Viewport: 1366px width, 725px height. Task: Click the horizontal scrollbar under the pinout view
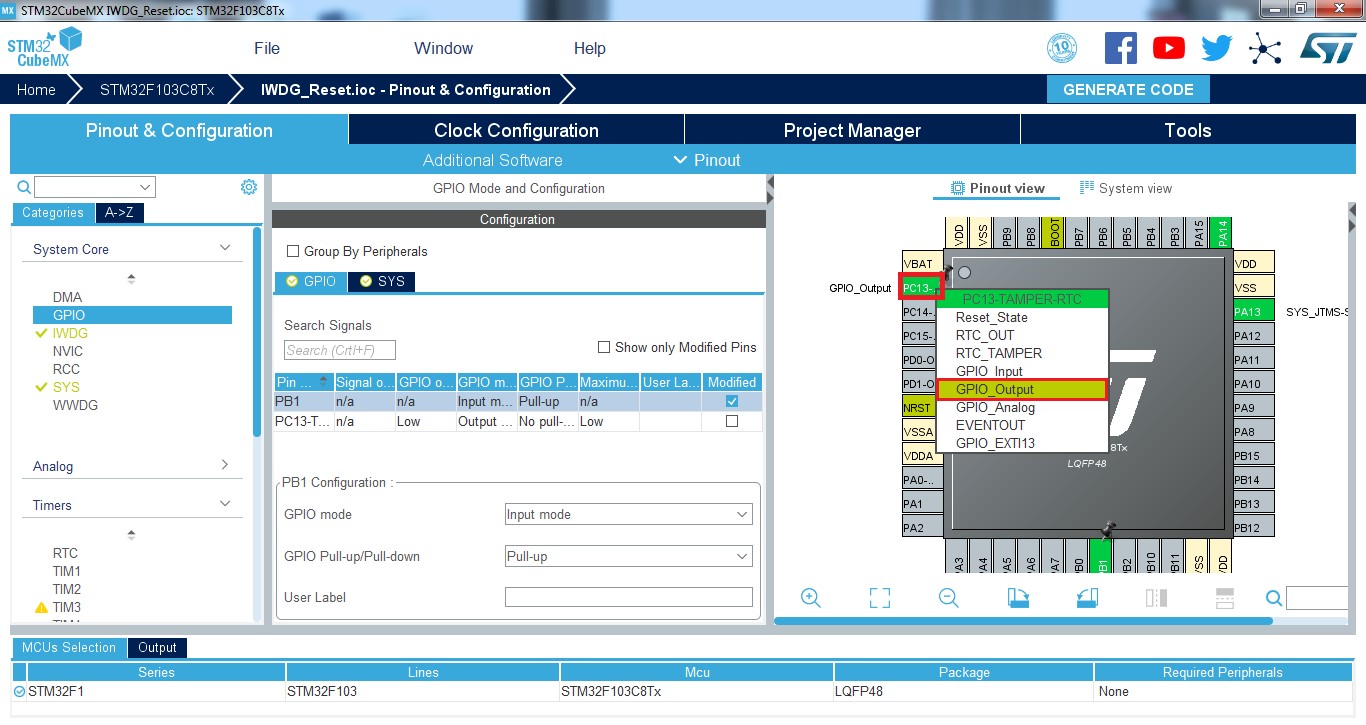[1022, 621]
